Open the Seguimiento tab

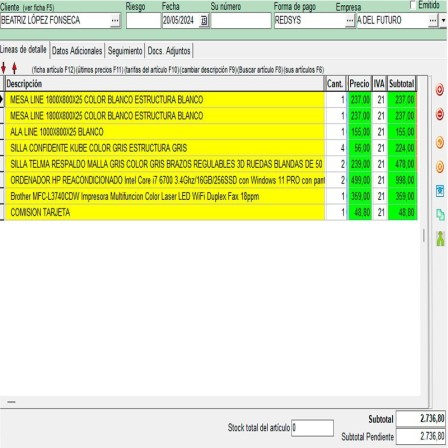(125, 51)
